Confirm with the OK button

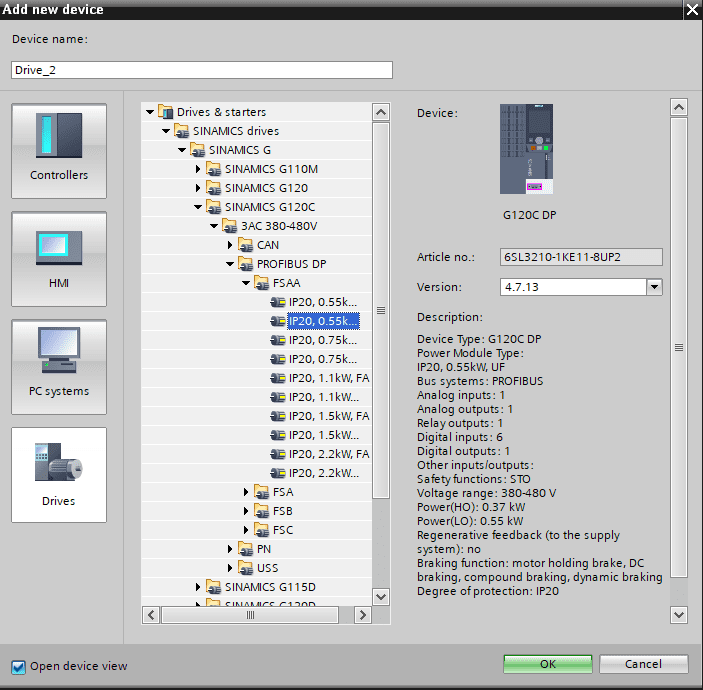coord(547,664)
